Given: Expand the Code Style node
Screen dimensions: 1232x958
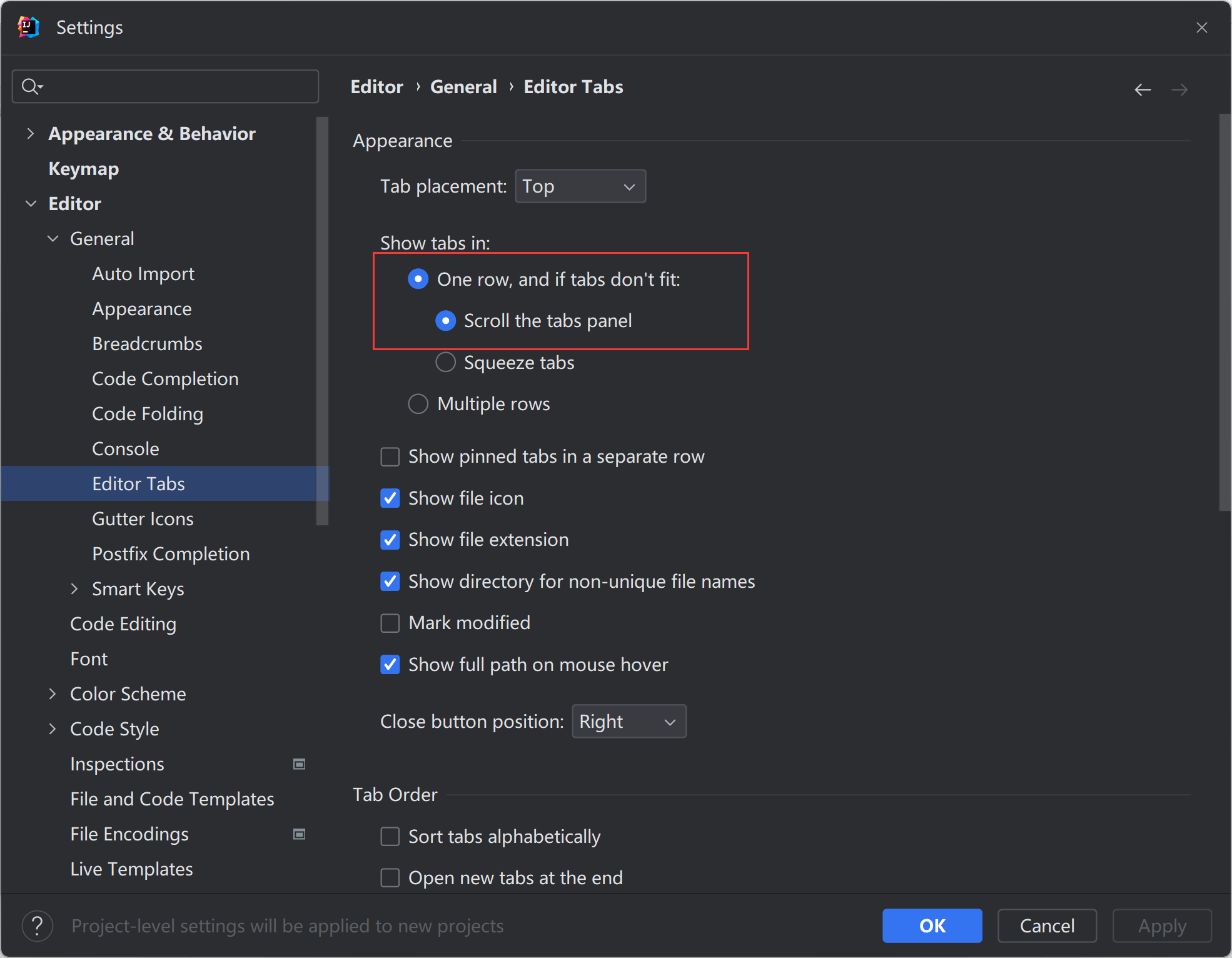Looking at the screenshot, I should [x=53, y=729].
